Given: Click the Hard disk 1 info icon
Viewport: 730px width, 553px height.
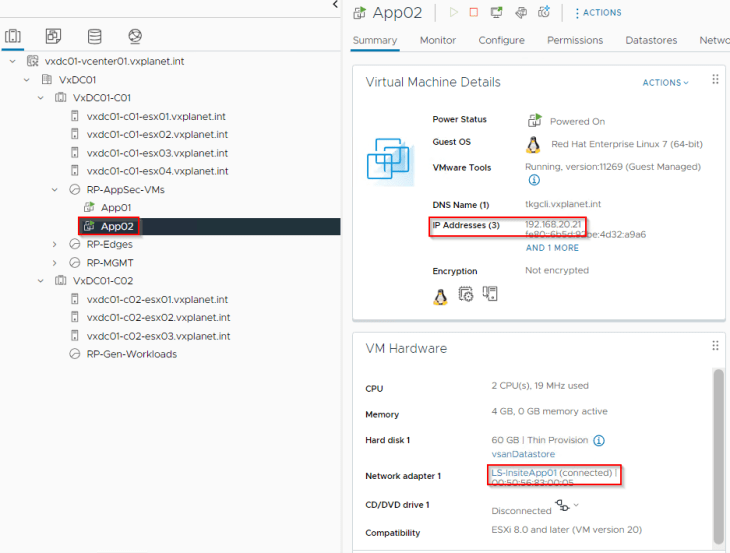Looking at the screenshot, I should [x=599, y=440].
